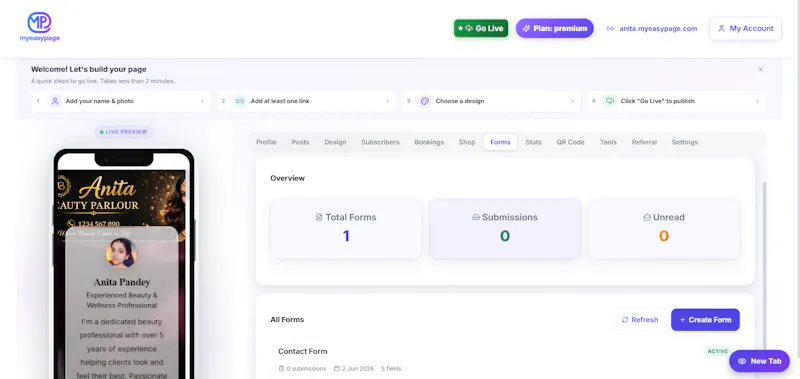800x379 pixels.
Task: Switch to the Tools tab
Action: [x=608, y=142]
